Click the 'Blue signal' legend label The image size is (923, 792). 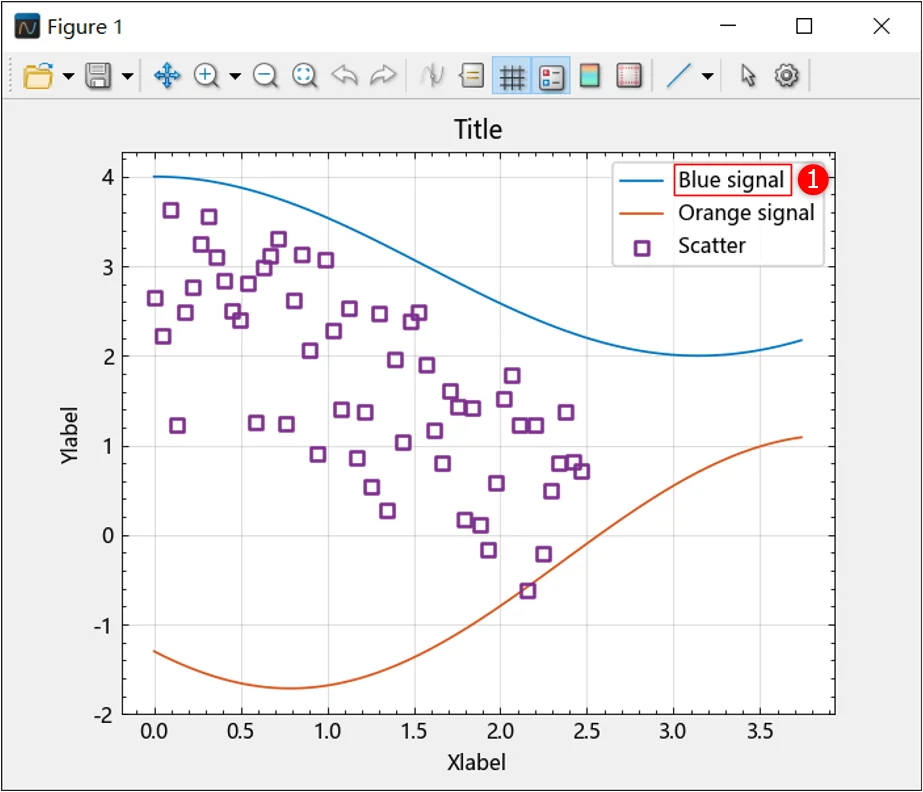click(x=731, y=180)
